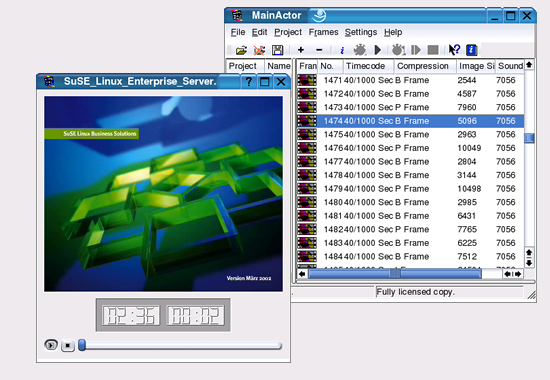Open the Frames menu
This screenshot has width=550, height=380.
pyautogui.click(x=323, y=32)
